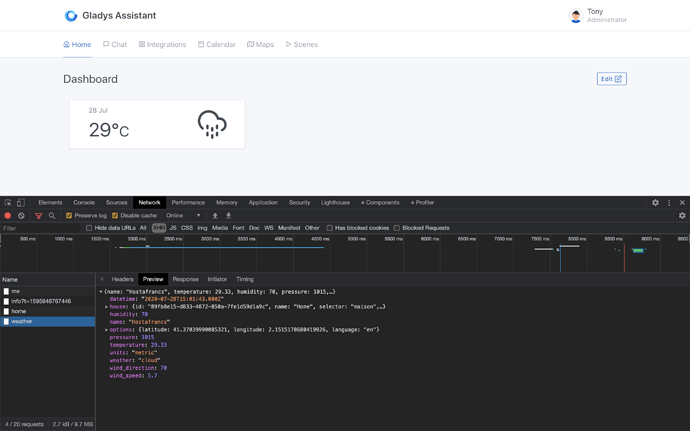Filter requests by CSS type
Screen dimensions: 690x431
pos(187,228)
